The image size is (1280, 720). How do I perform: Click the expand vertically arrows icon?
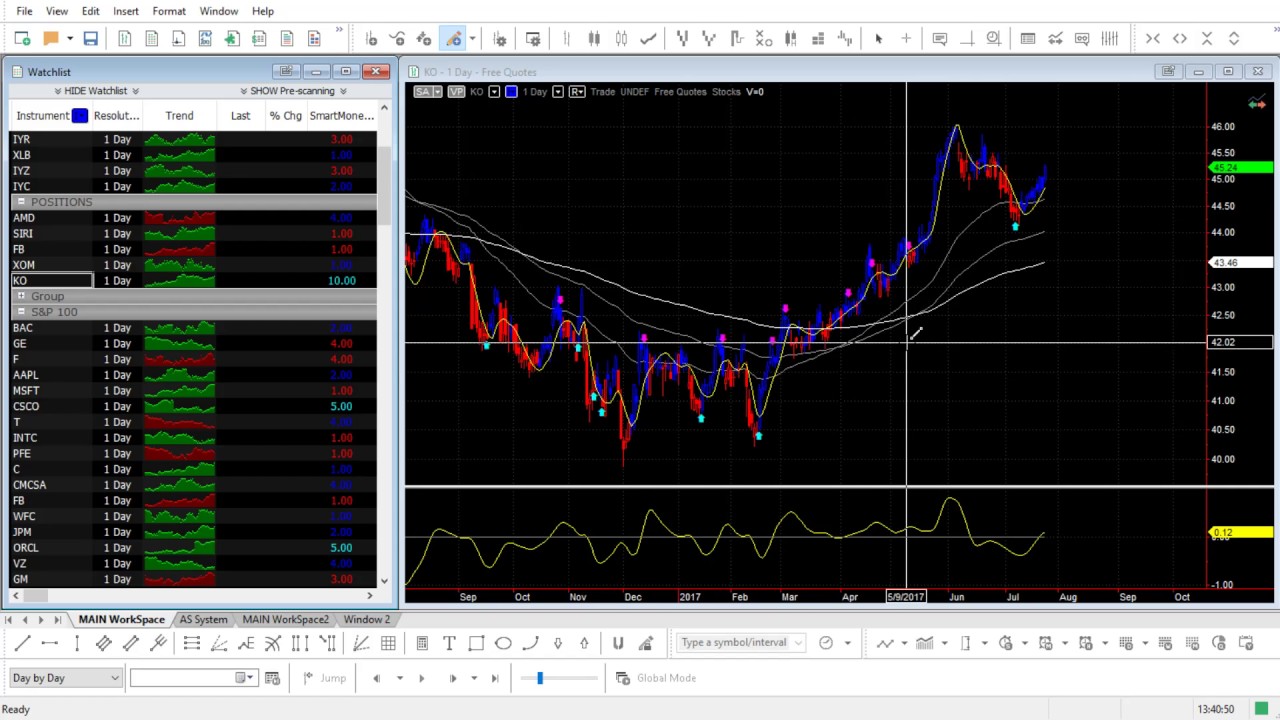[x=1234, y=38]
